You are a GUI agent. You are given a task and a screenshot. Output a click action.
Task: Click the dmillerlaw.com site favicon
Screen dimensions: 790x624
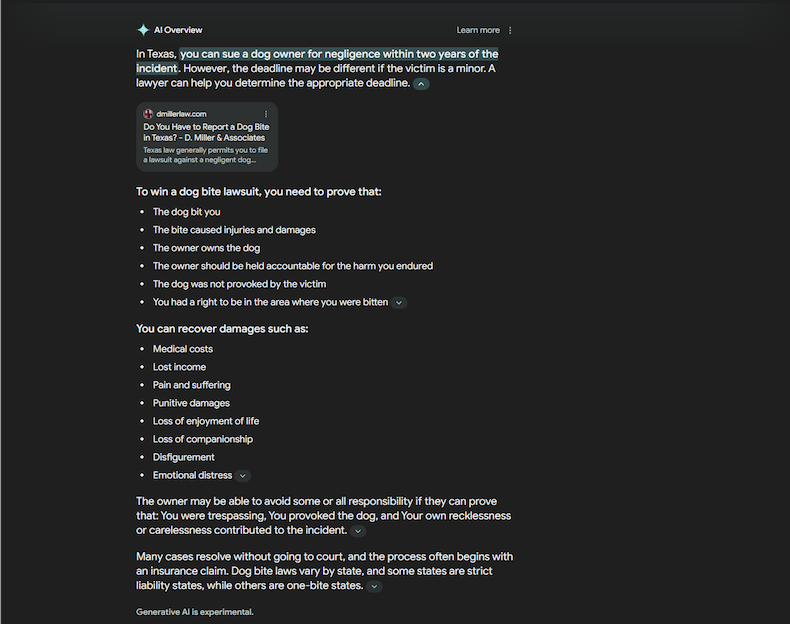pyautogui.click(x=148, y=114)
